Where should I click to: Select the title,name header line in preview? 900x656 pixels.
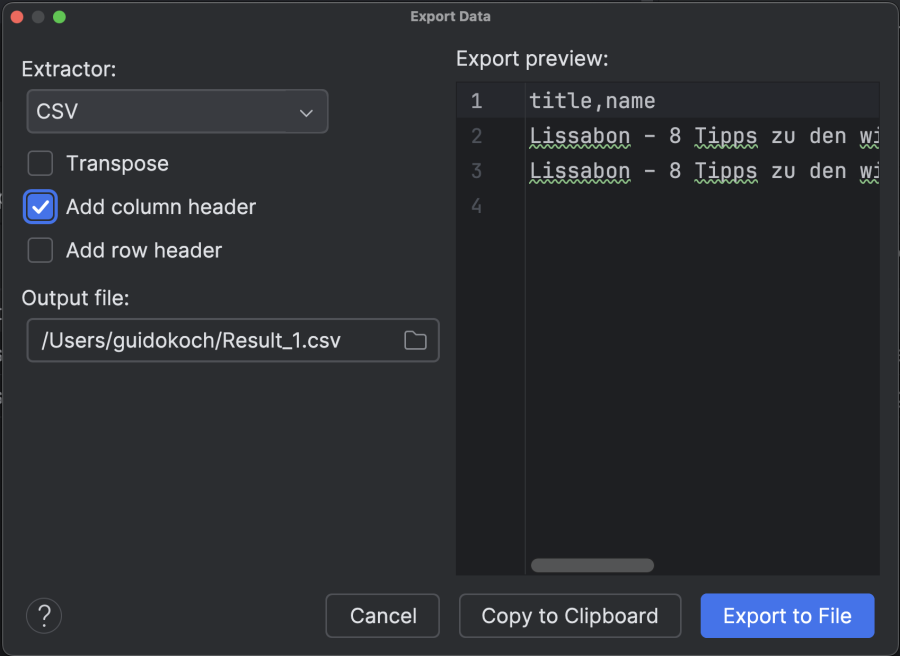[x=590, y=100]
